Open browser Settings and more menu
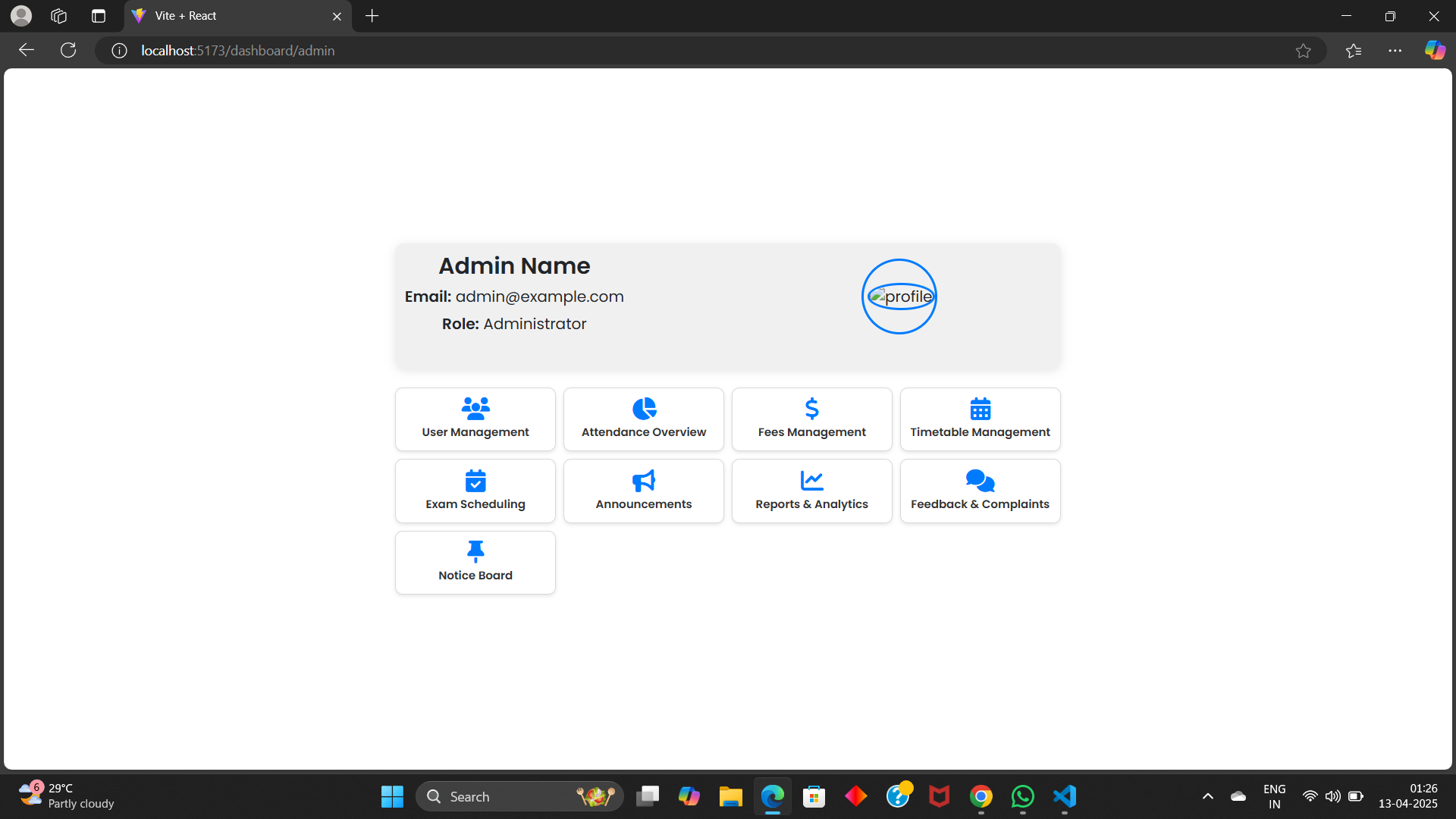1456x819 pixels. [x=1395, y=51]
